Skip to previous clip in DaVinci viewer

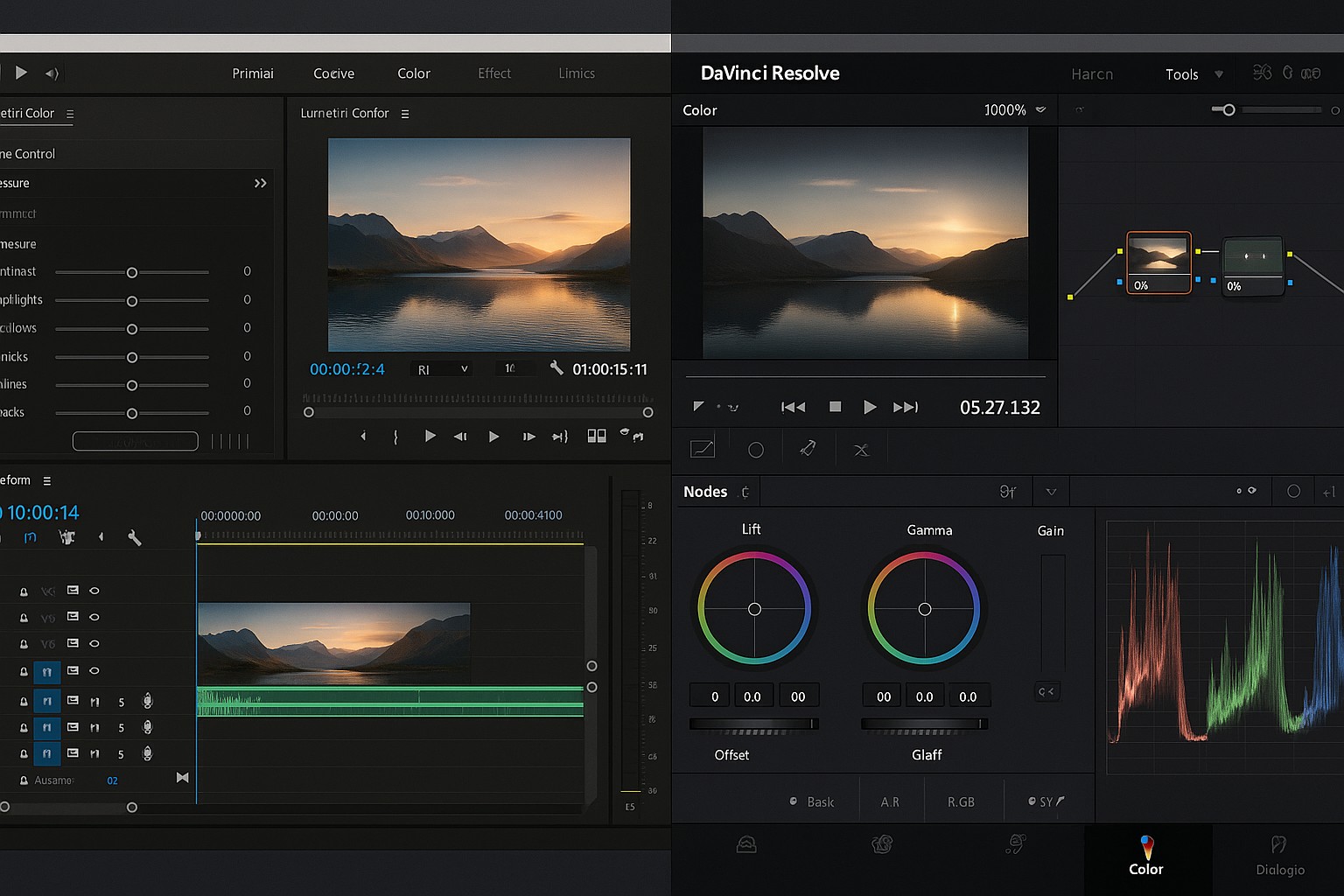(793, 407)
